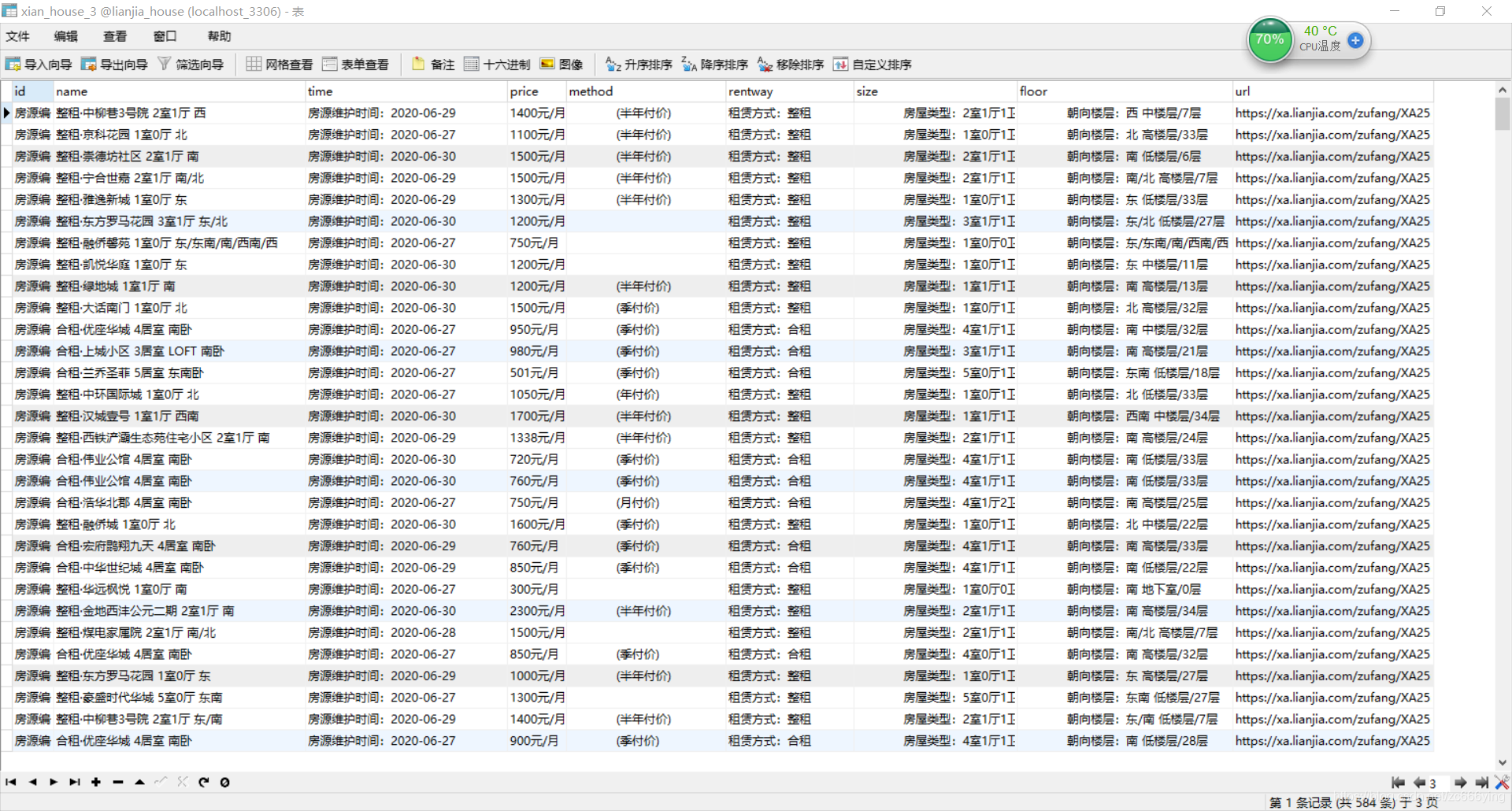Select price cell 2300元/月
Viewport: 1512px width, 811px height.
tap(537, 611)
